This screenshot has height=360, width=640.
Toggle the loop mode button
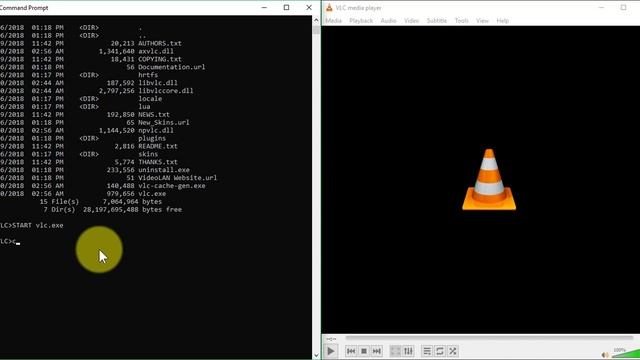(x=440, y=351)
